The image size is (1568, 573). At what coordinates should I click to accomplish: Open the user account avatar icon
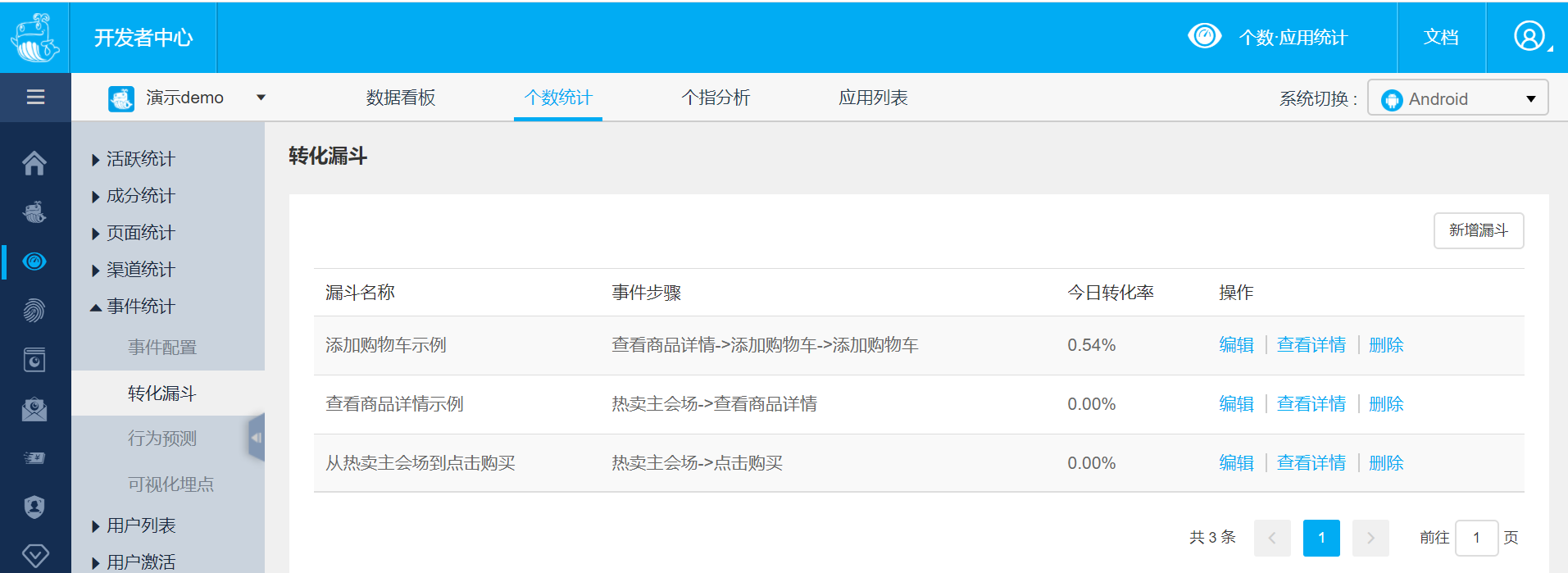(x=1529, y=37)
